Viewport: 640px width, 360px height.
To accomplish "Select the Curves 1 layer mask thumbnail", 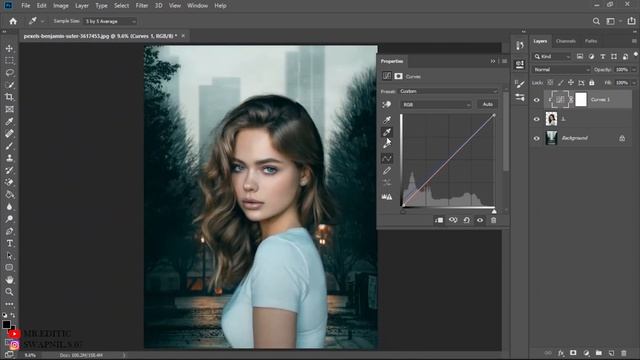I will point(581,100).
